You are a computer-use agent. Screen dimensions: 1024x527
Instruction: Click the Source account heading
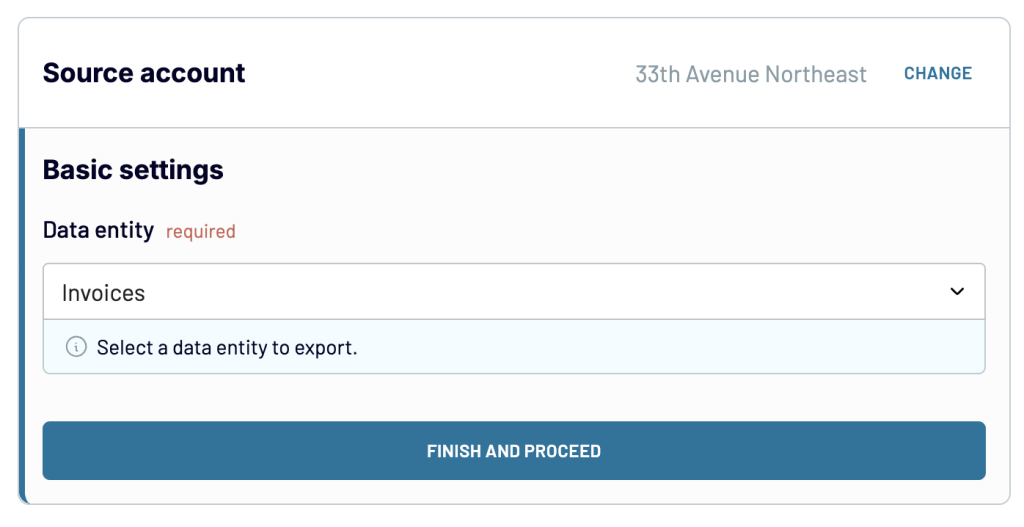pyautogui.click(x=144, y=73)
